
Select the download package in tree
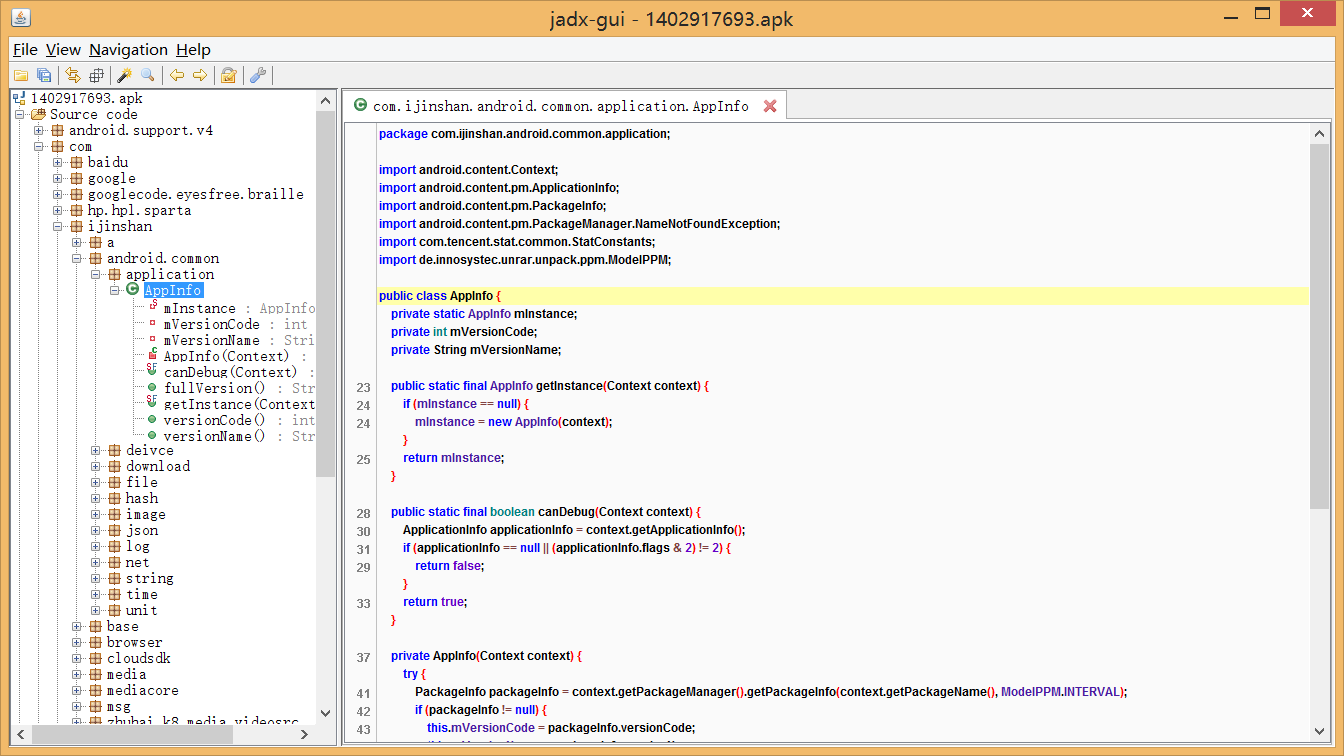[157, 466]
